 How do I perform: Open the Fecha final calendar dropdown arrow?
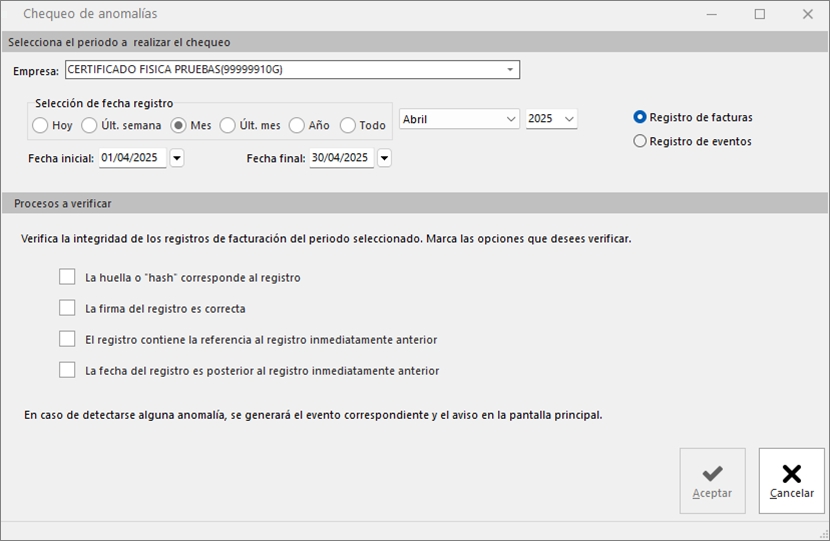point(384,158)
